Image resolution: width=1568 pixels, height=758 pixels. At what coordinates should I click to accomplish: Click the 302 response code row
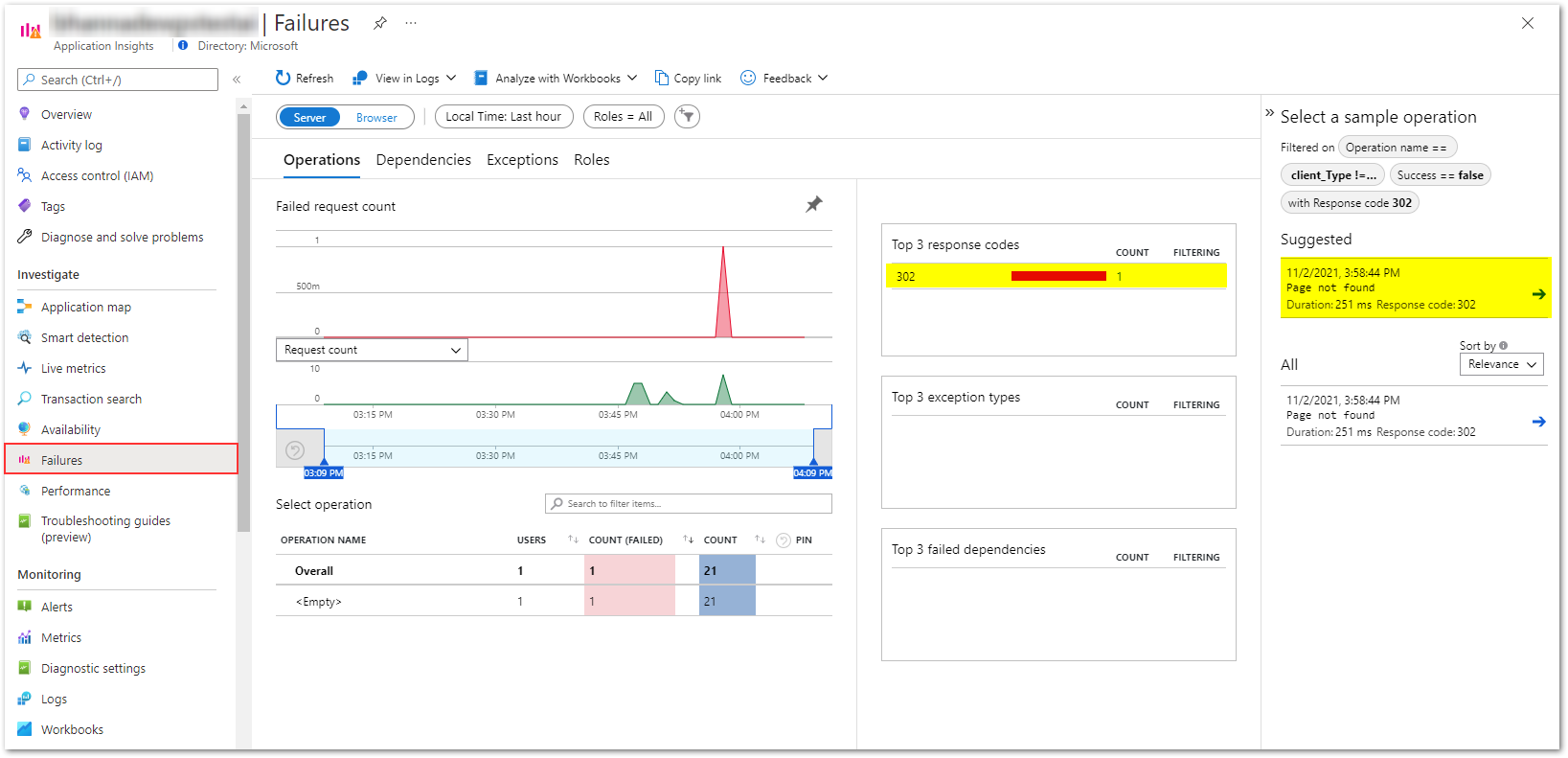(1057, 276)
